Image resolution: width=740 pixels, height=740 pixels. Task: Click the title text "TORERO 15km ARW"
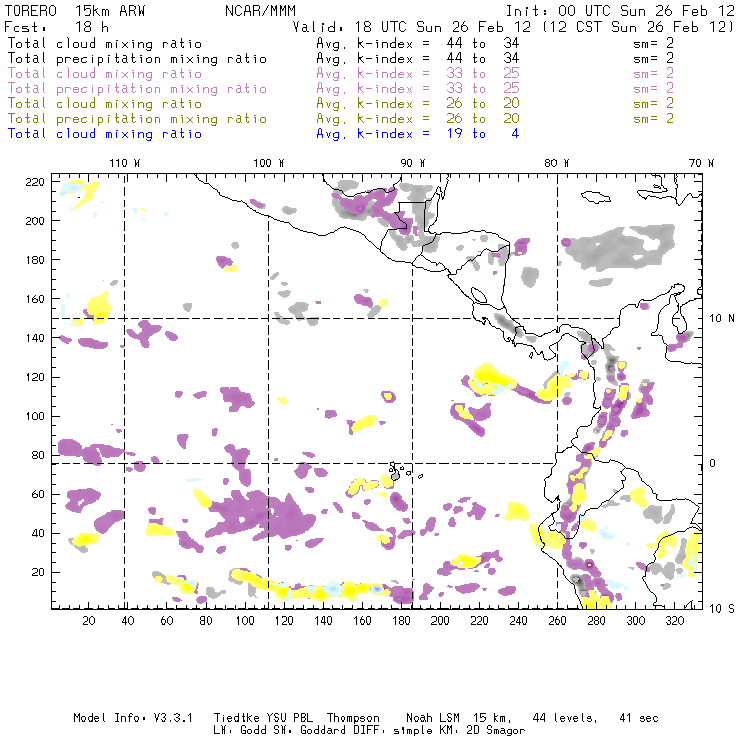[75, 11]
